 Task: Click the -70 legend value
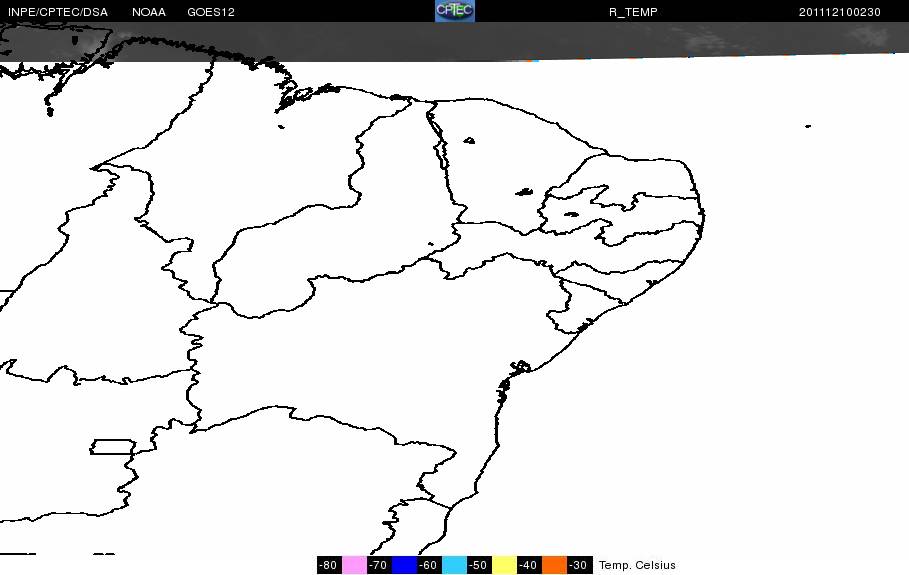[379, 565]
